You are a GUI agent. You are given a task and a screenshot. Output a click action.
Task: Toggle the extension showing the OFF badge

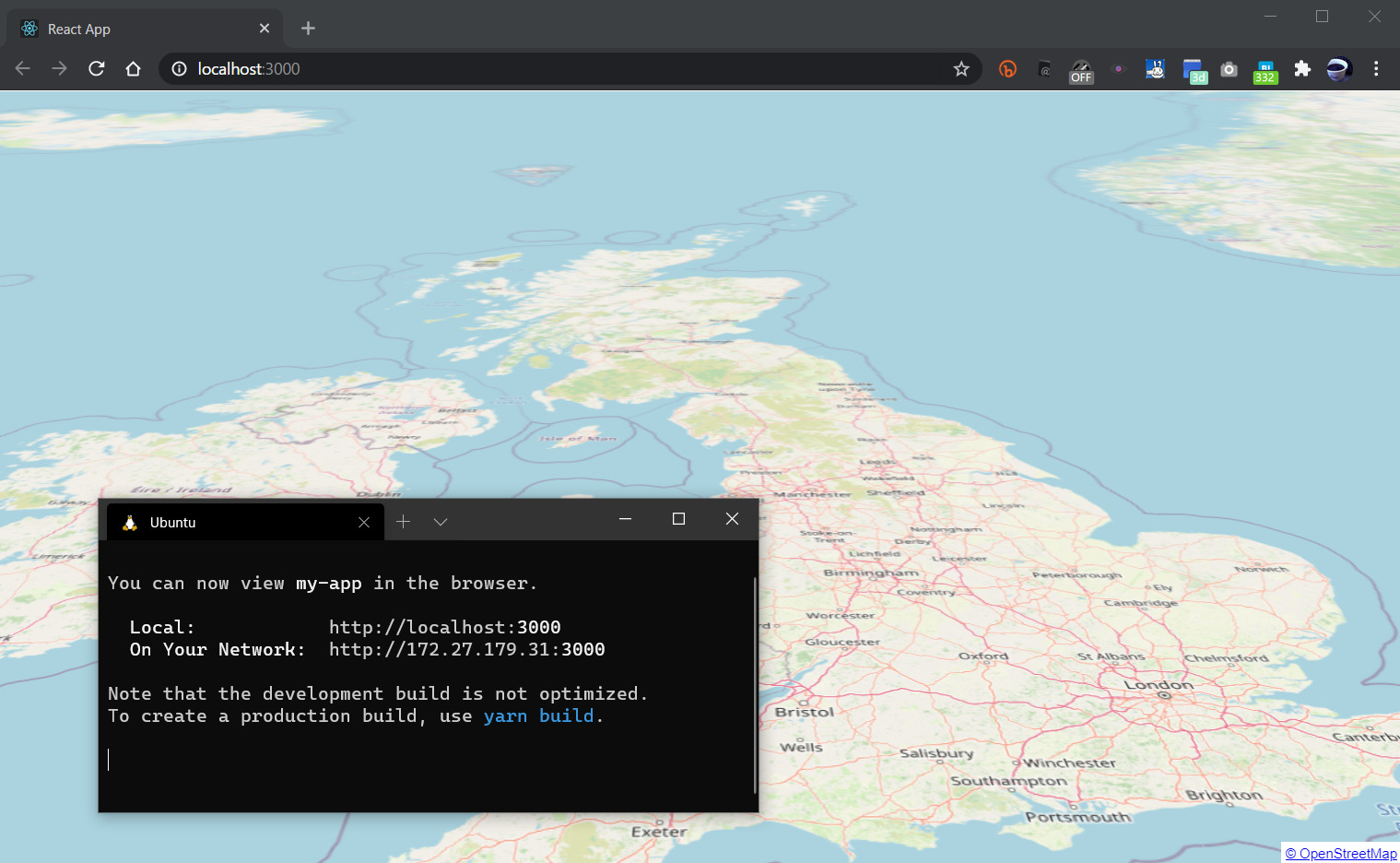pyautogui.click(x=1081, y=70)
